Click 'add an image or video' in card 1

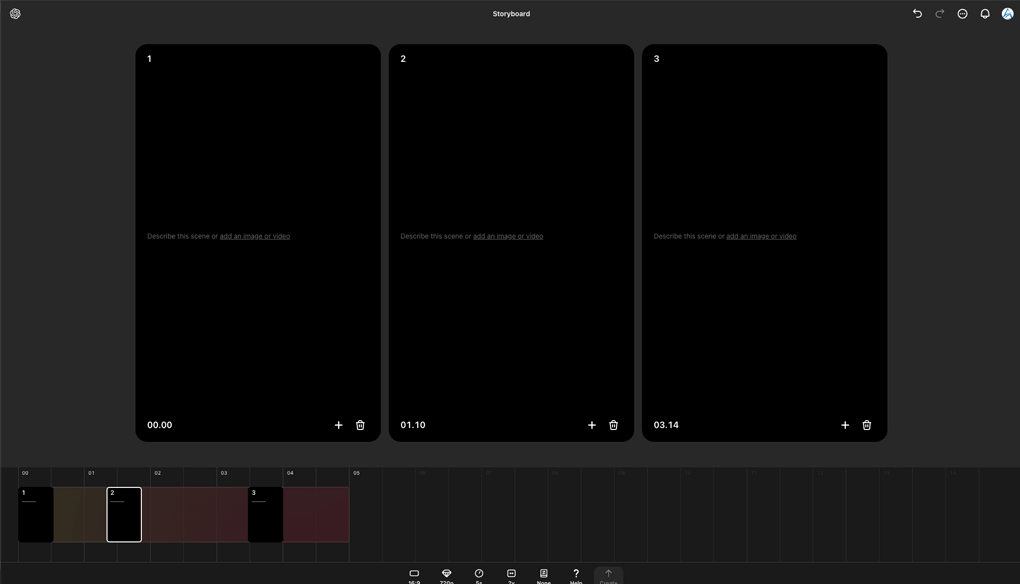[255, 236]
